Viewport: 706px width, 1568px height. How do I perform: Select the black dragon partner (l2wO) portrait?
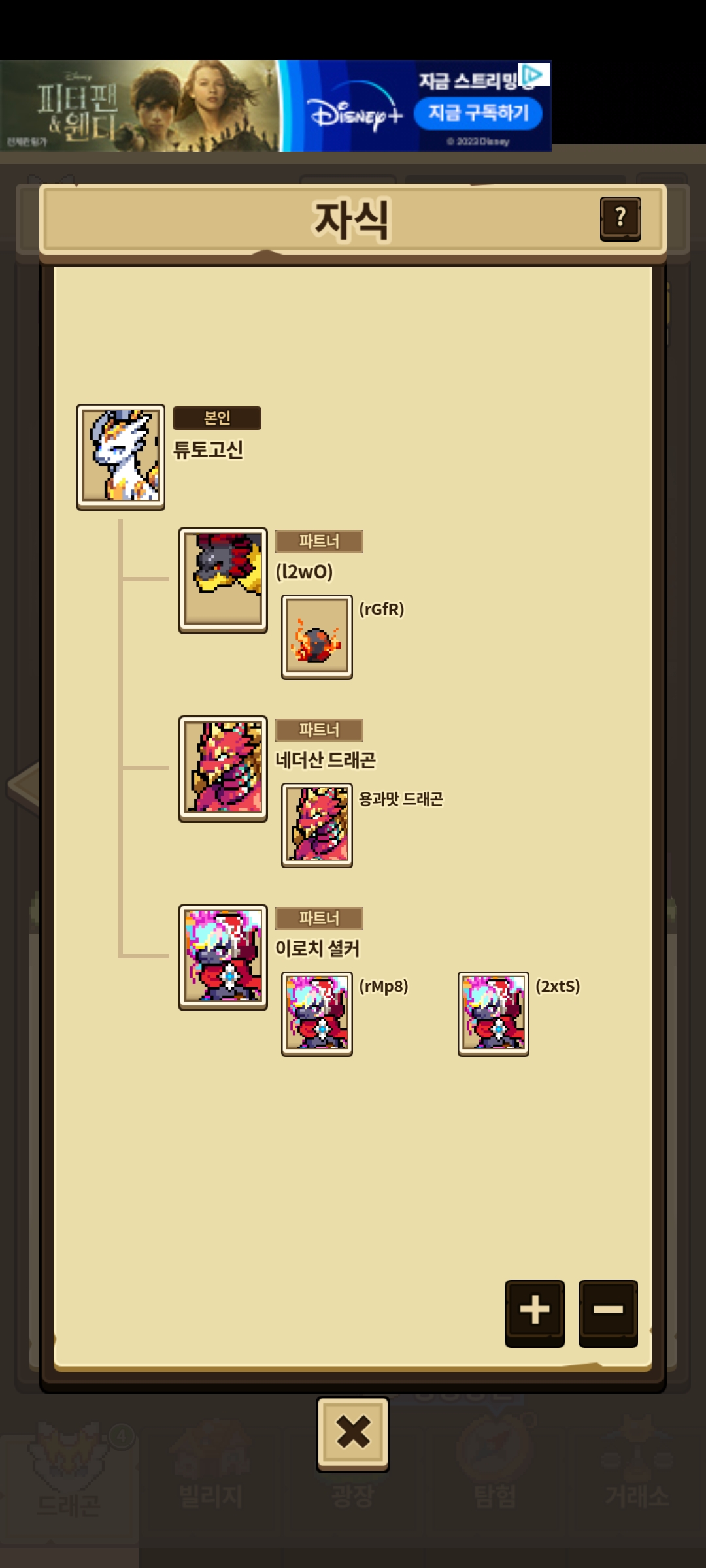(223, 580)
